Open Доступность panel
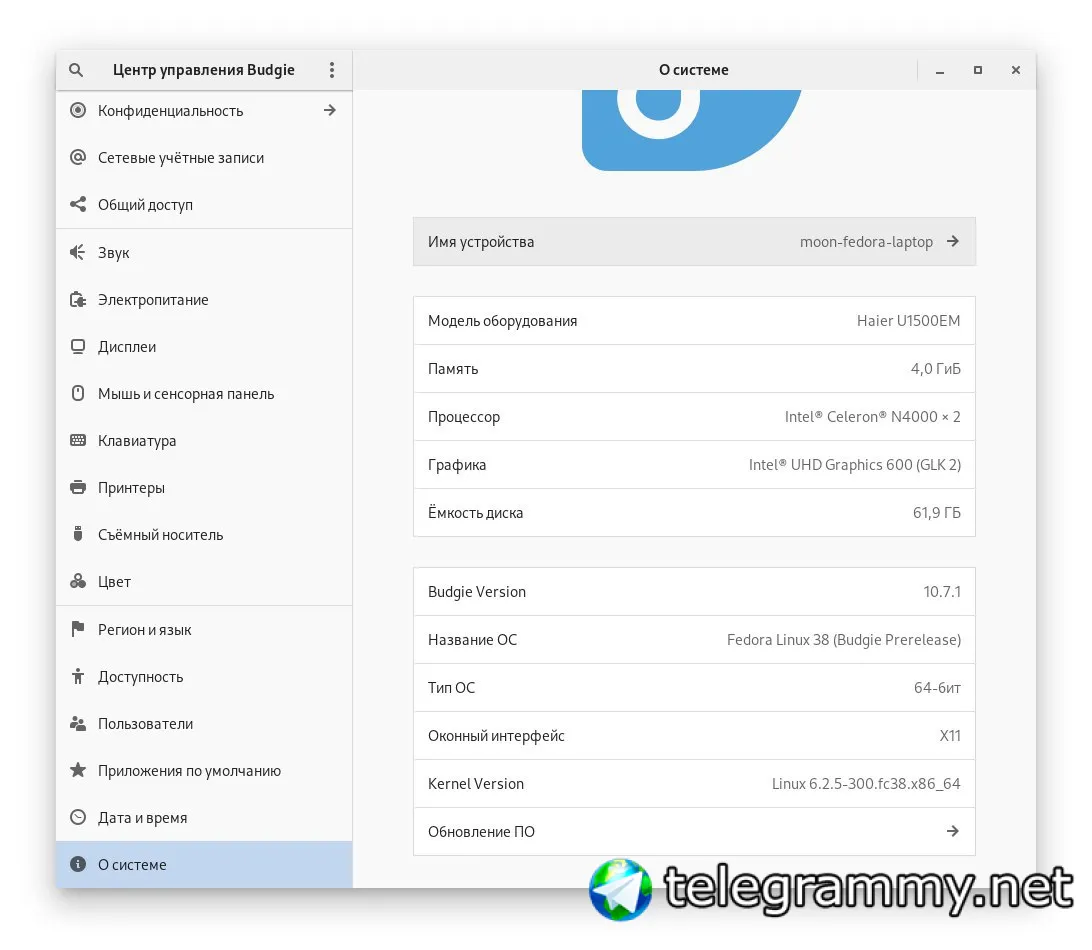This screenshot has width=1092, height=950. tap(204, 677)
